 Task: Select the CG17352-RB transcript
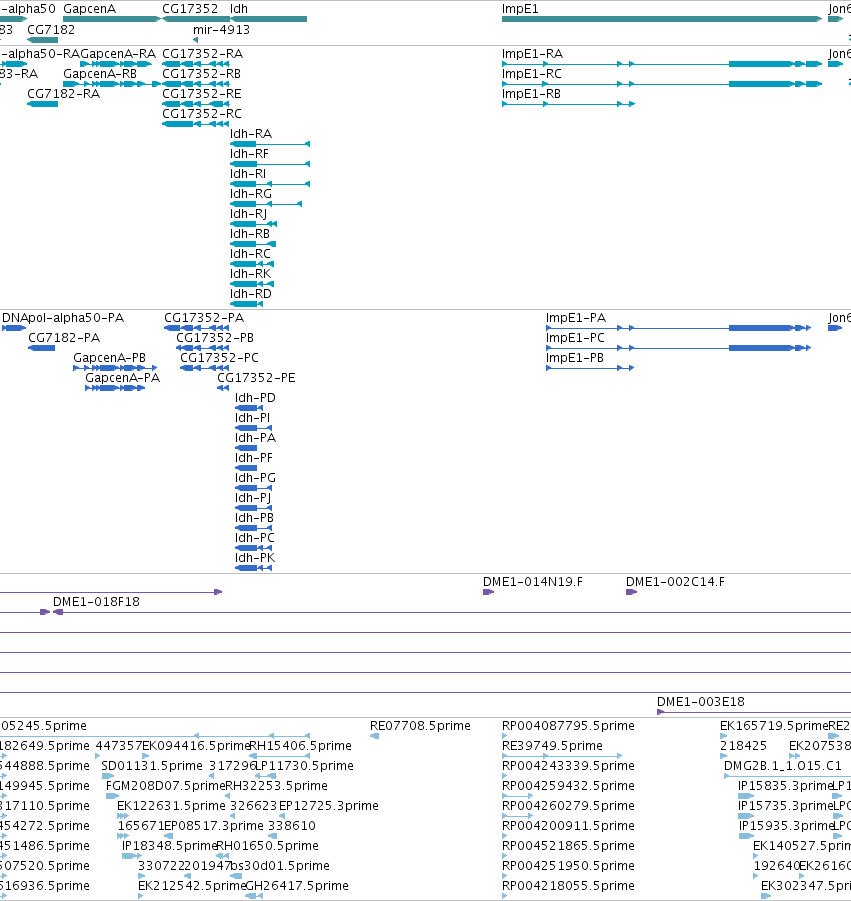click(202, 74)
